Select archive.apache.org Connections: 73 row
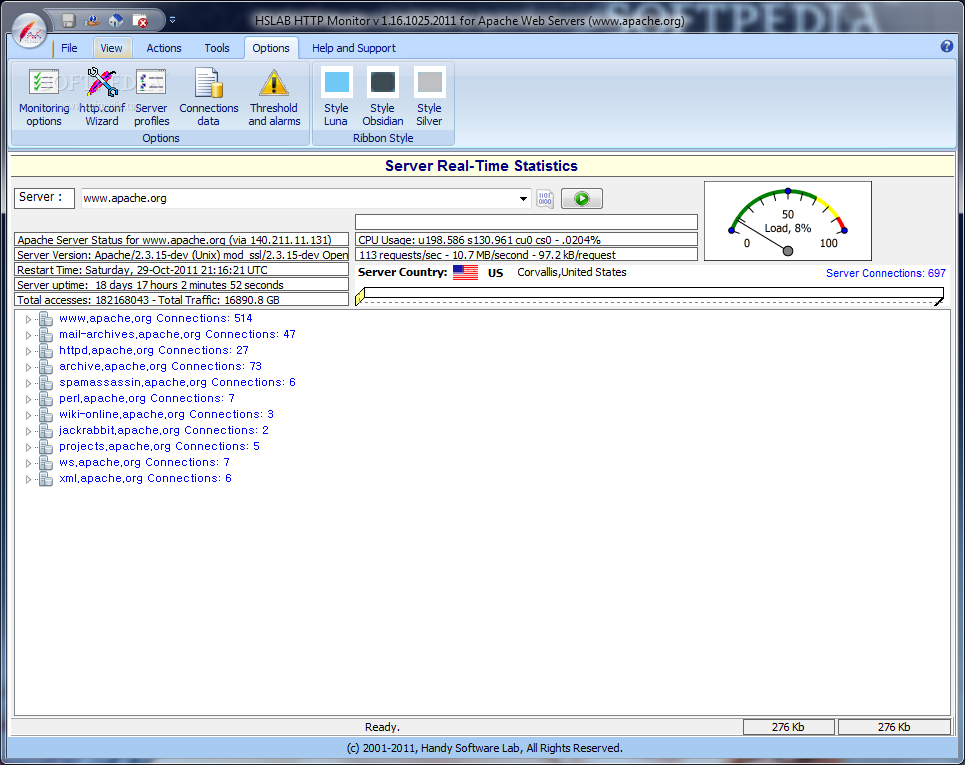The height and width of the screenshot is (765, 965). tap(161, 366)
